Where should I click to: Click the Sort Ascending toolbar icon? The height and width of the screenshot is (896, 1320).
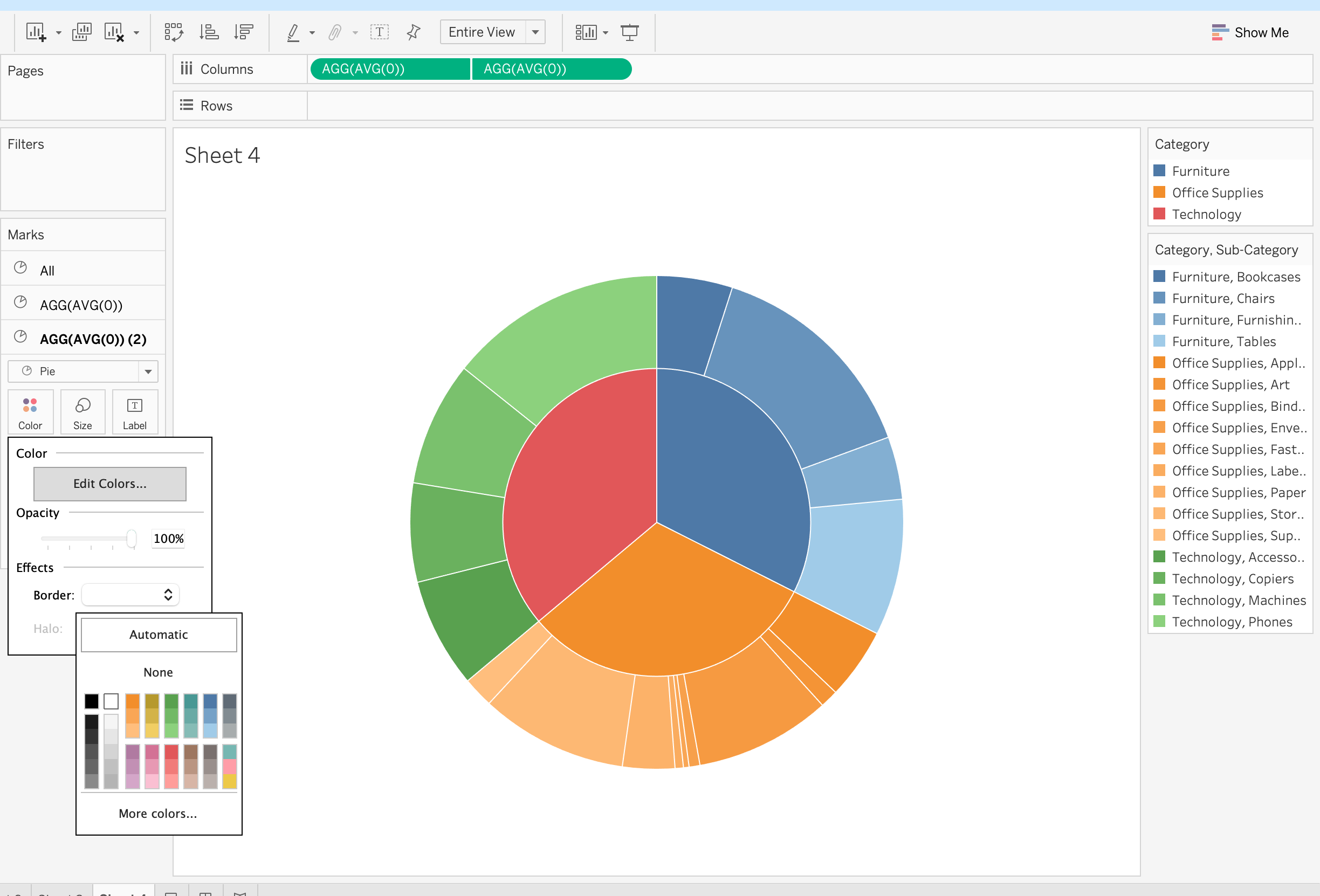pyautogui.click(x=209, y=32)
